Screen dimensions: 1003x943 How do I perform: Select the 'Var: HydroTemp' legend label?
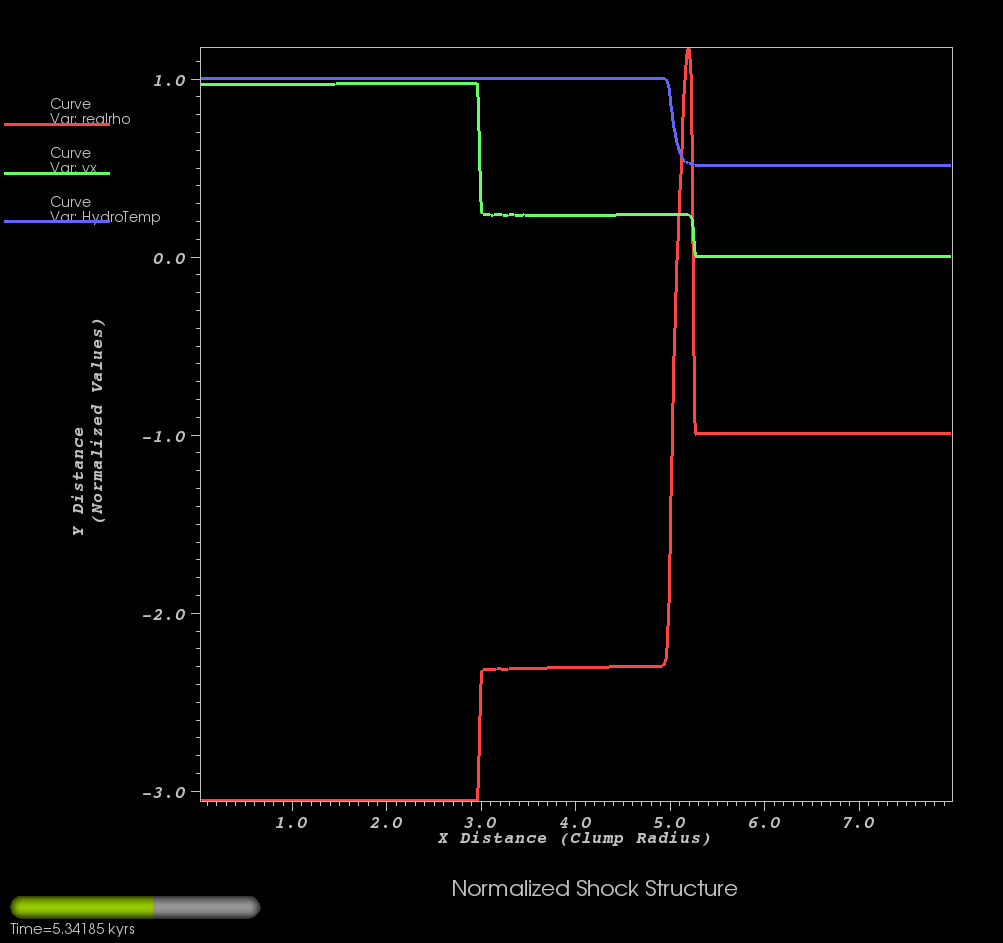pos(104,217)
